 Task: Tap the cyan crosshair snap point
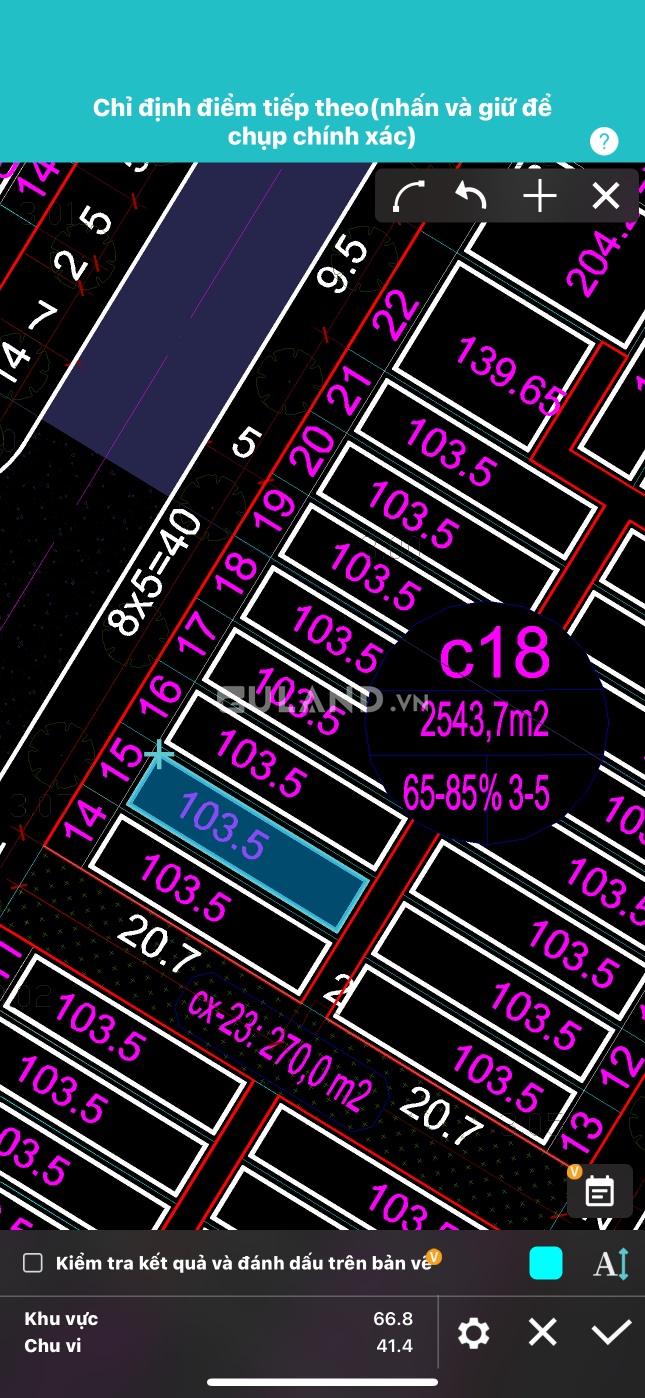pos(158,755)
